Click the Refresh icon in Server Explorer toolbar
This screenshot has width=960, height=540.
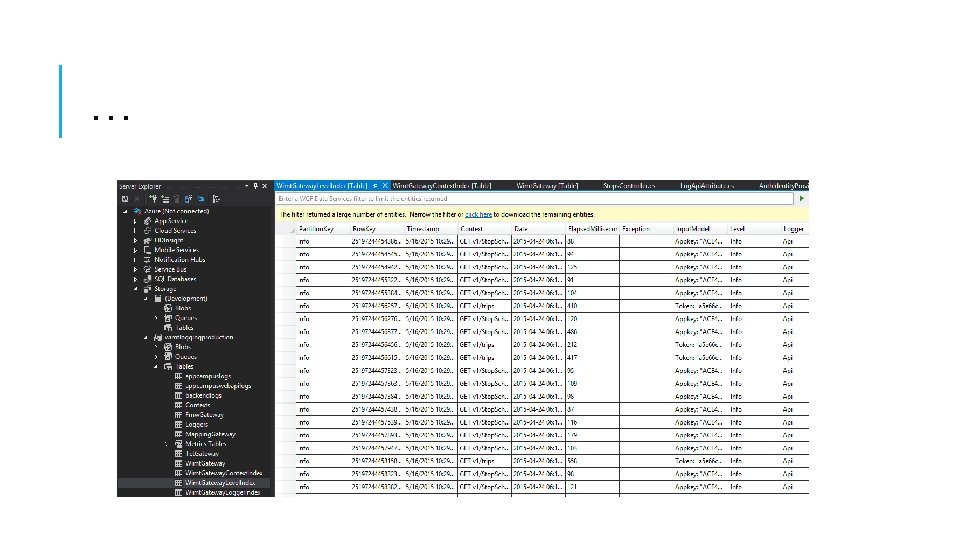125,199
